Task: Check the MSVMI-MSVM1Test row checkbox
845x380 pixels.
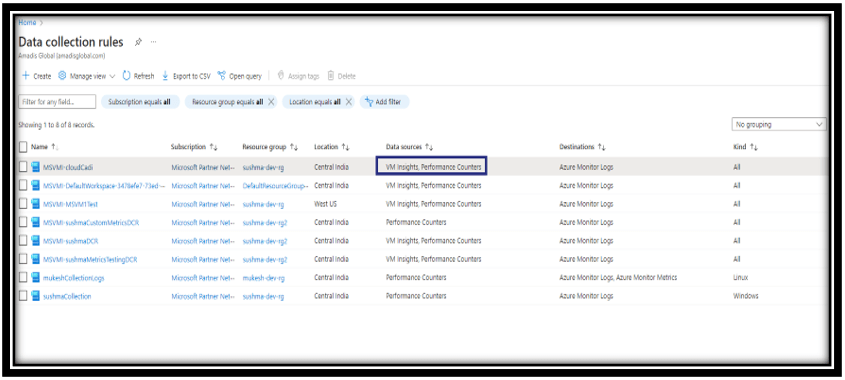Action: pos(23,204)
